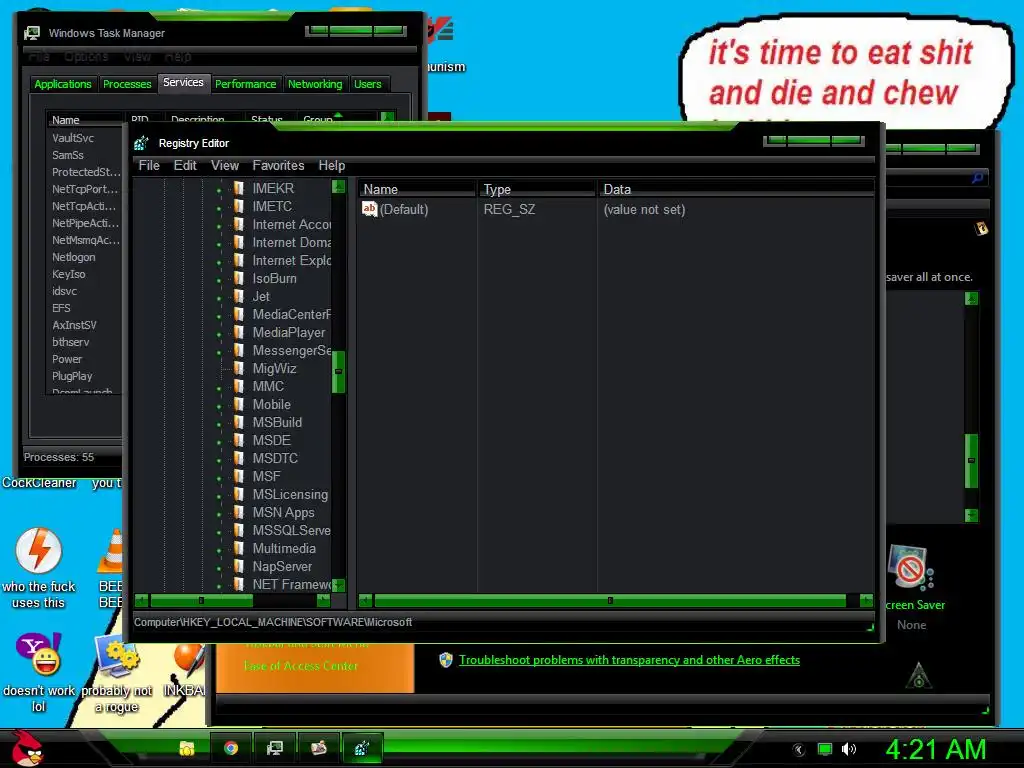The image size is (1024, 768).
Task: Click the registry tree horizontal scroll-right arrow
Action: click(323, 600)
